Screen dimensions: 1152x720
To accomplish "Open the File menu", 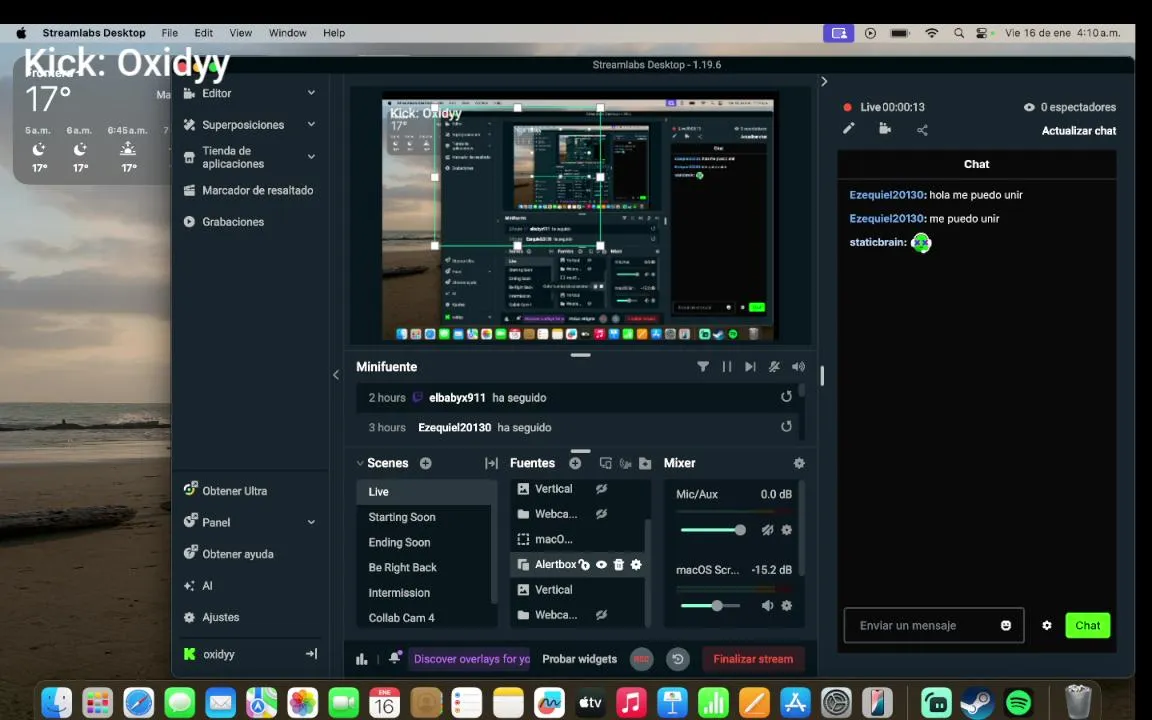I will click(170, 33).
